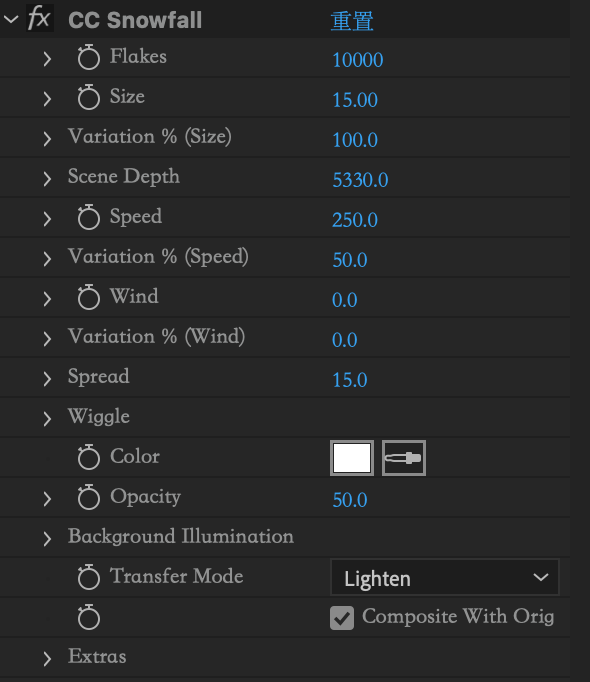Expand the Extras section
The width and height of the screenshot is (590, 682).
(47, 659)
